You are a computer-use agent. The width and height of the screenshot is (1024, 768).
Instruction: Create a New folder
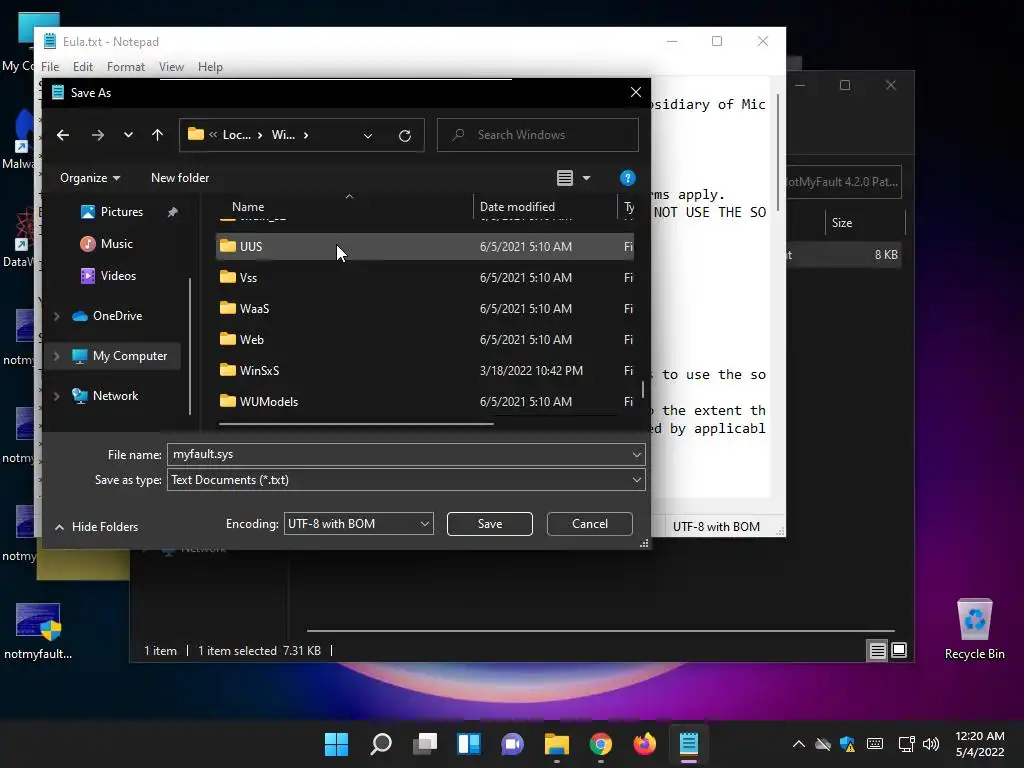[180, 178]
